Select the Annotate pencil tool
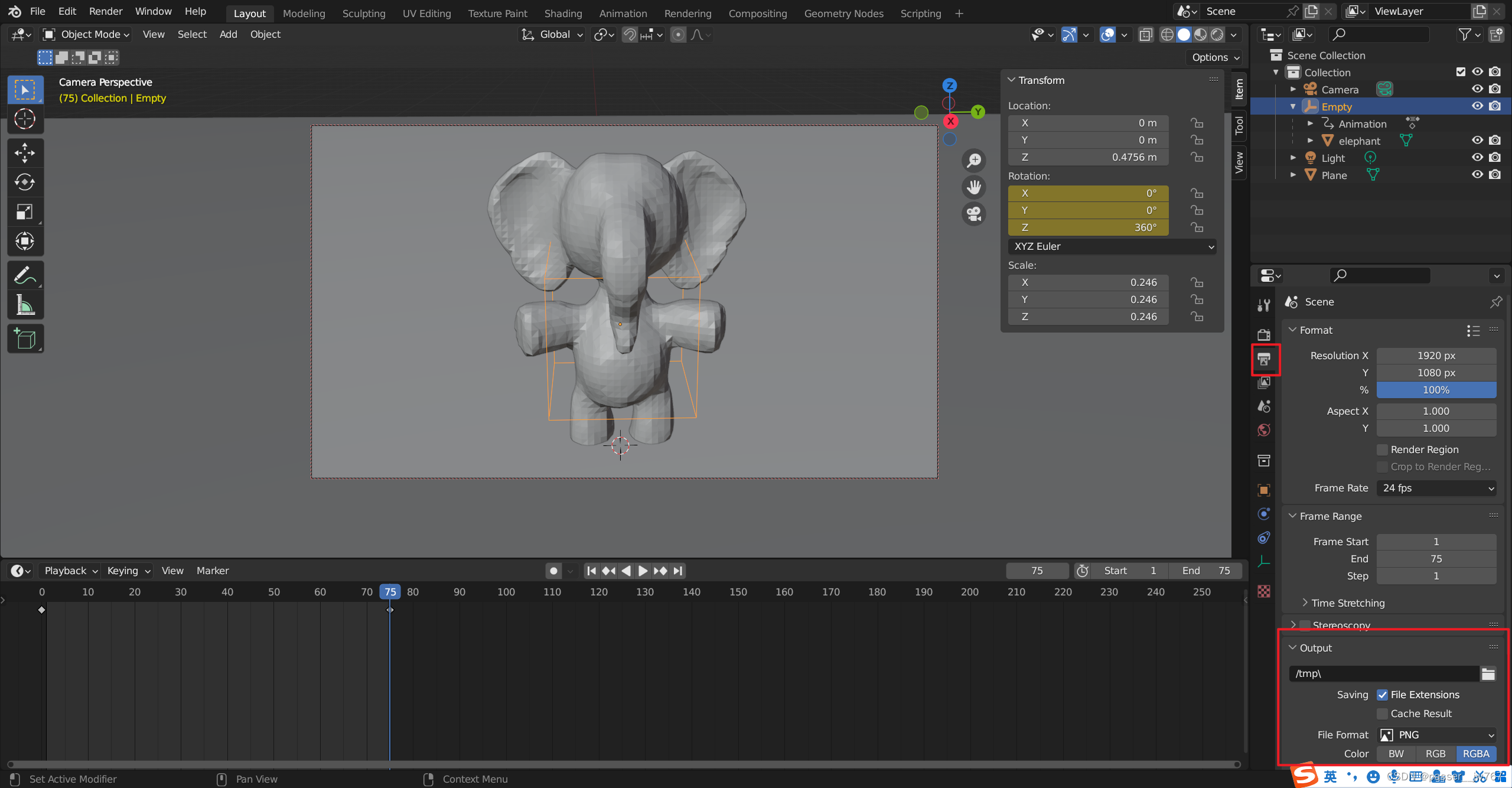Viewport: 1512px width, 788px height. click(x=25, y=276)
